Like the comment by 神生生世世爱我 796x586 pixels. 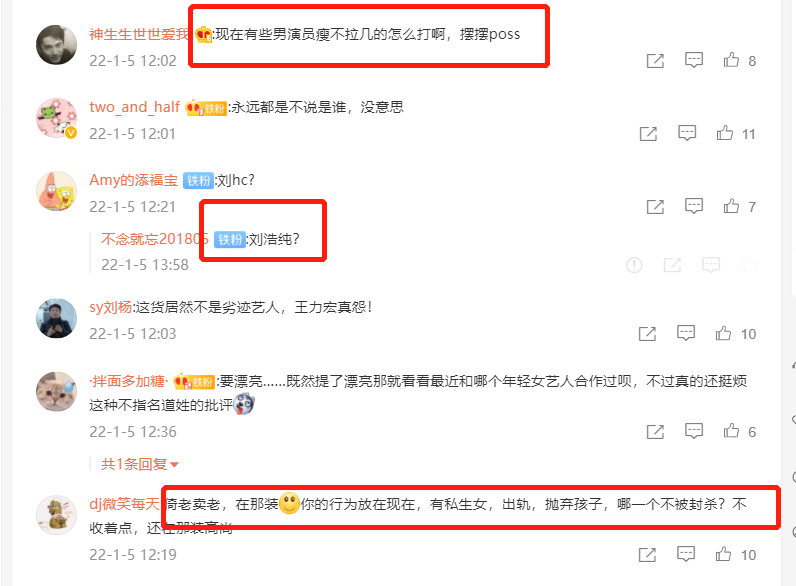pos(731,60)
